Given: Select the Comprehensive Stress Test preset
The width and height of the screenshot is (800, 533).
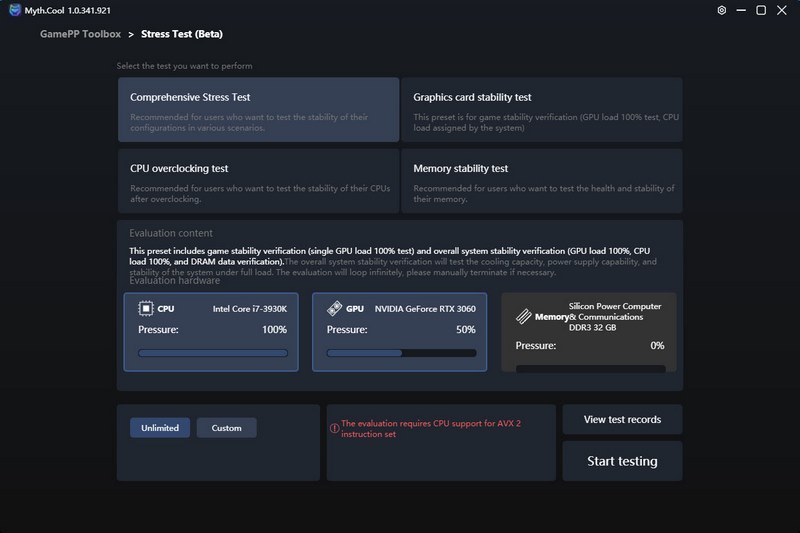Looking at the screenshot, I should 259,110.
